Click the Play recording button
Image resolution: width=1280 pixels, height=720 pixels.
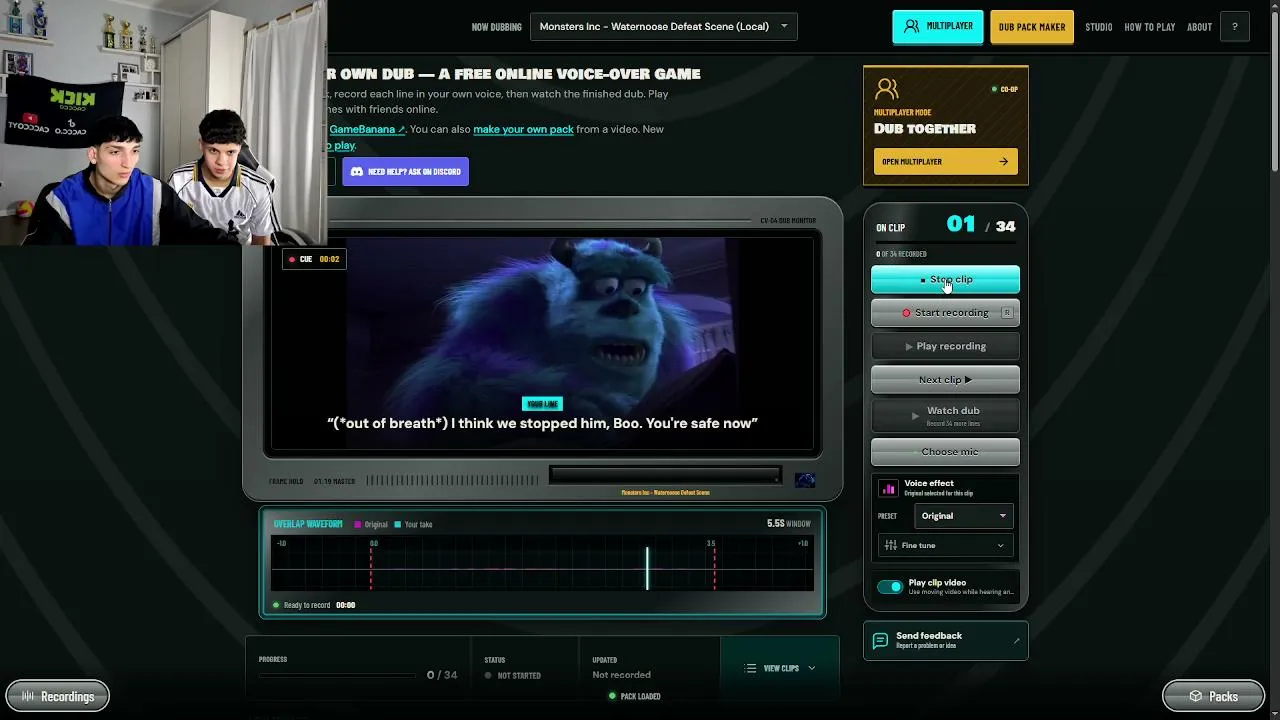coord(945,346)
